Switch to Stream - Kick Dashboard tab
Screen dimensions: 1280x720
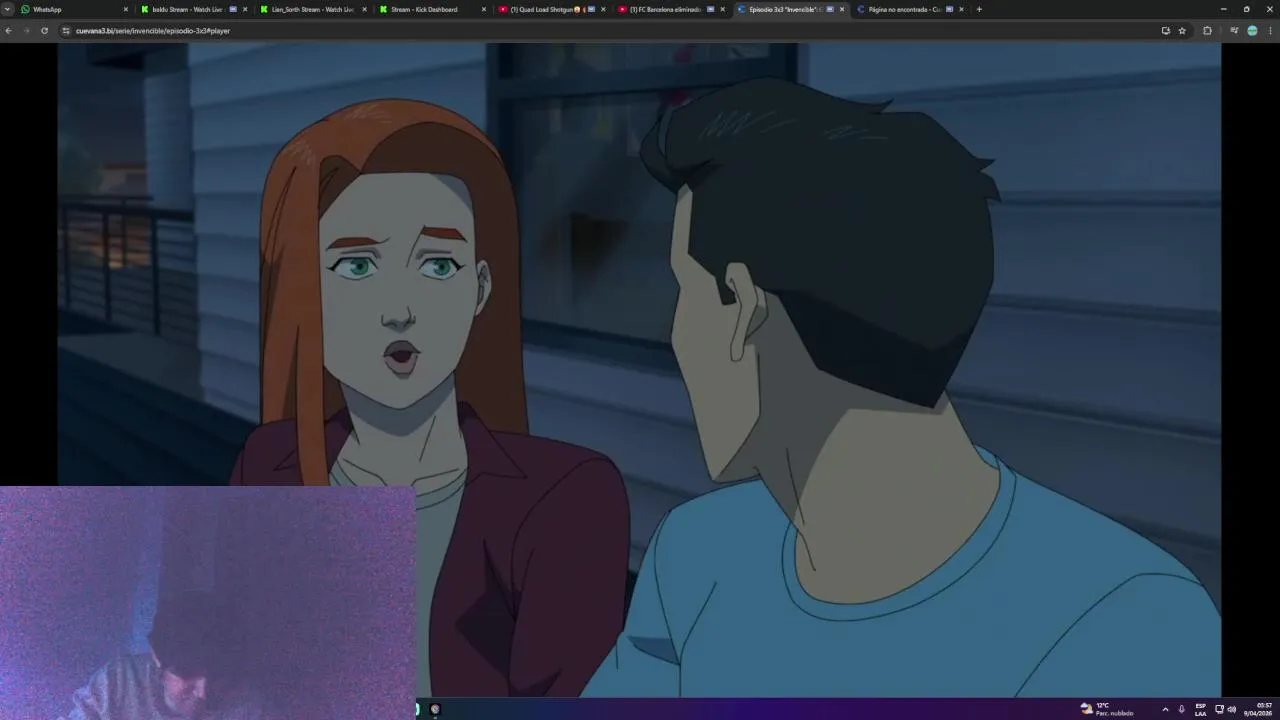pyautogui.click(x=431, y=9)
